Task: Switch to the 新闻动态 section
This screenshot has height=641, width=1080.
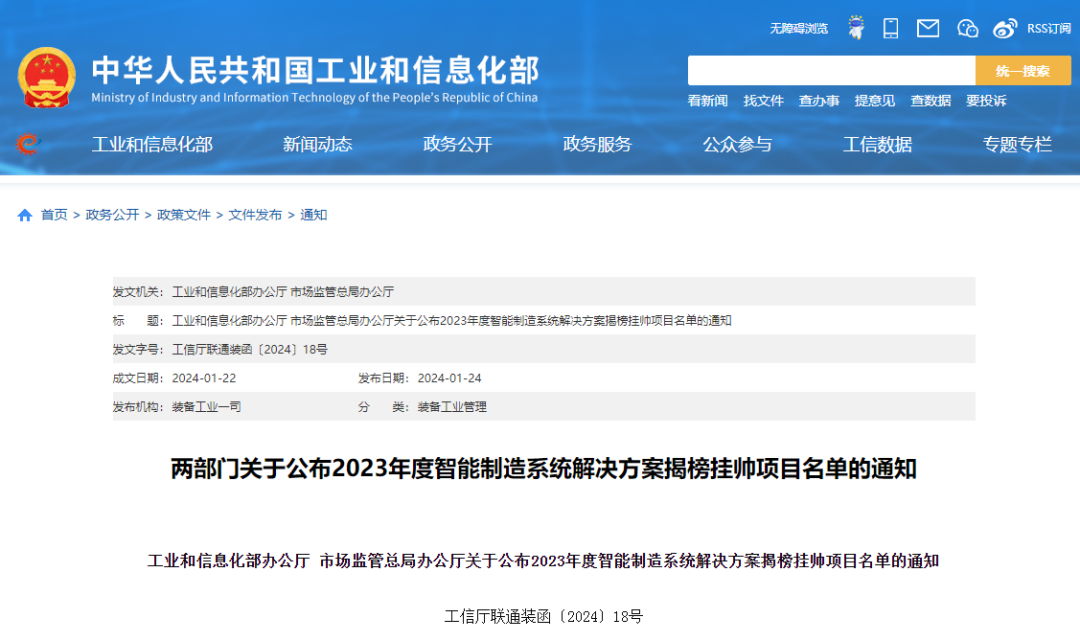Action: coord(317,144)
